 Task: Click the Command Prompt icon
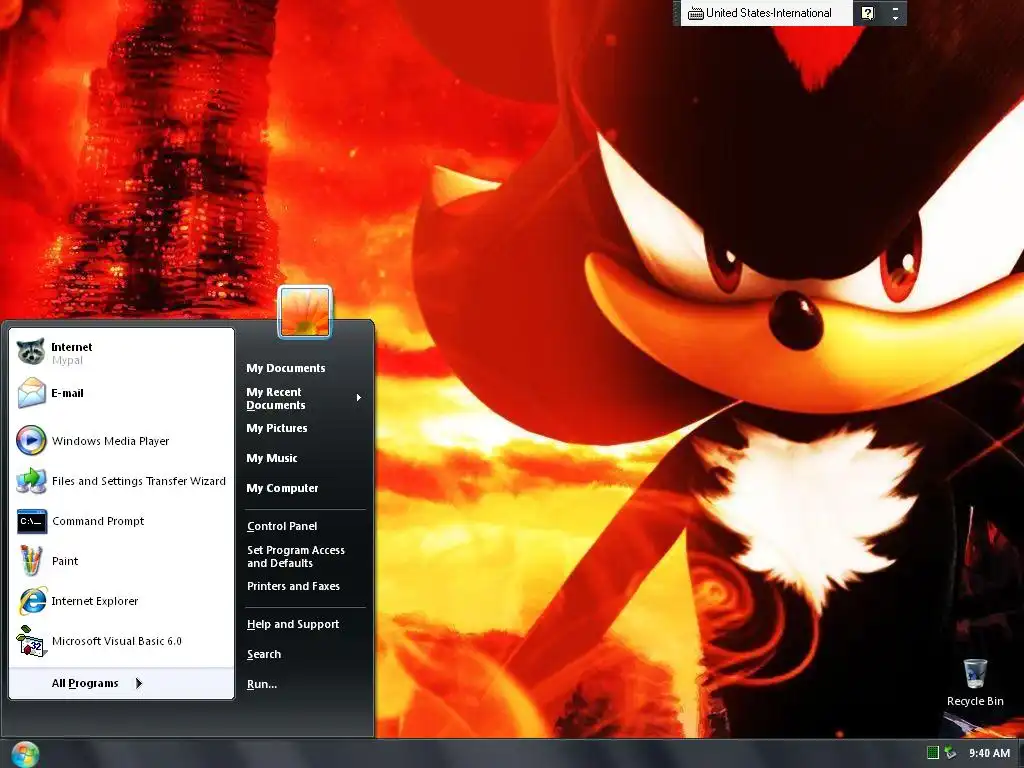tap(31, 521)
